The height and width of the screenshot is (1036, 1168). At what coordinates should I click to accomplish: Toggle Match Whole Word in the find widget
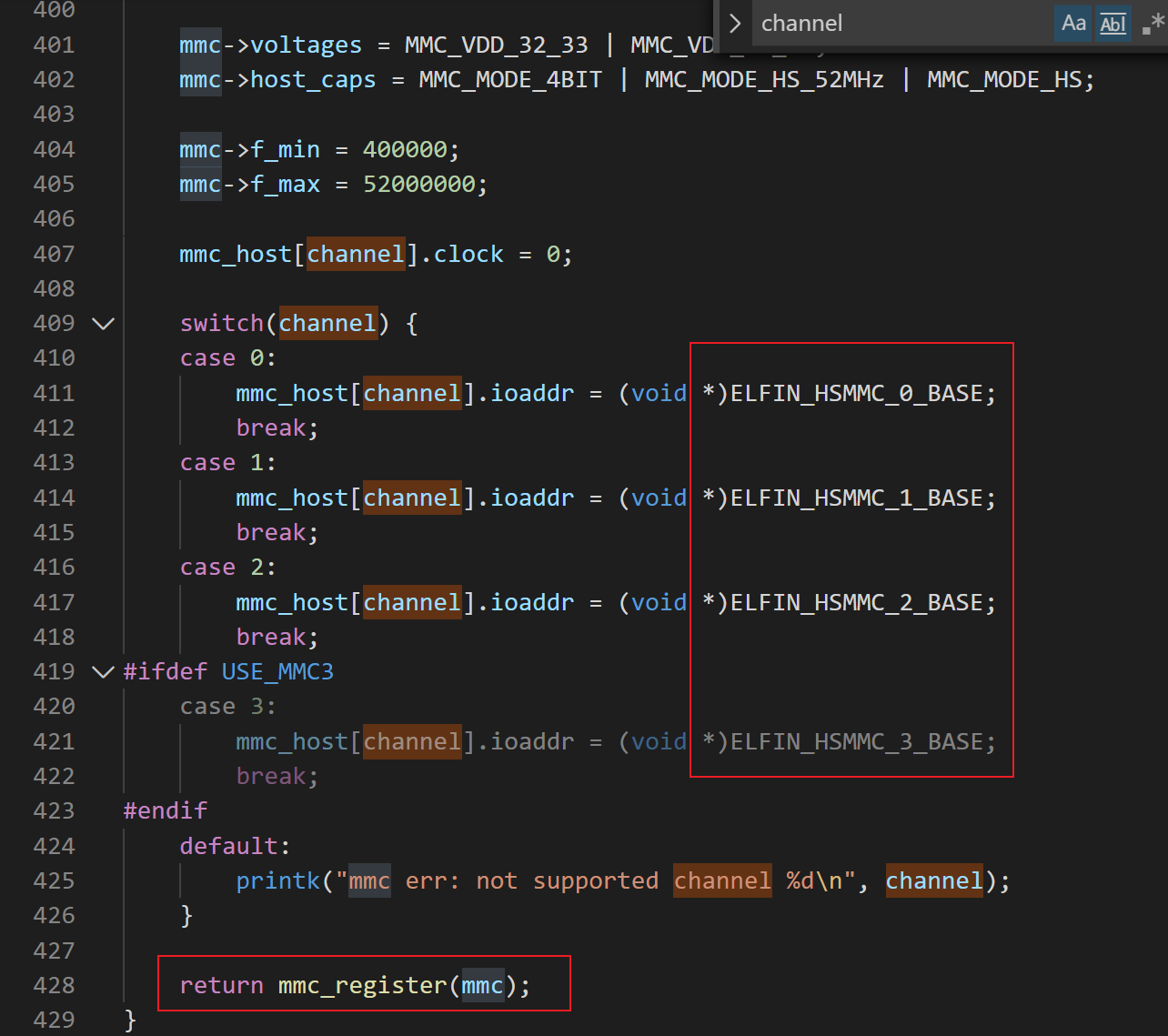pos(1113,24)
